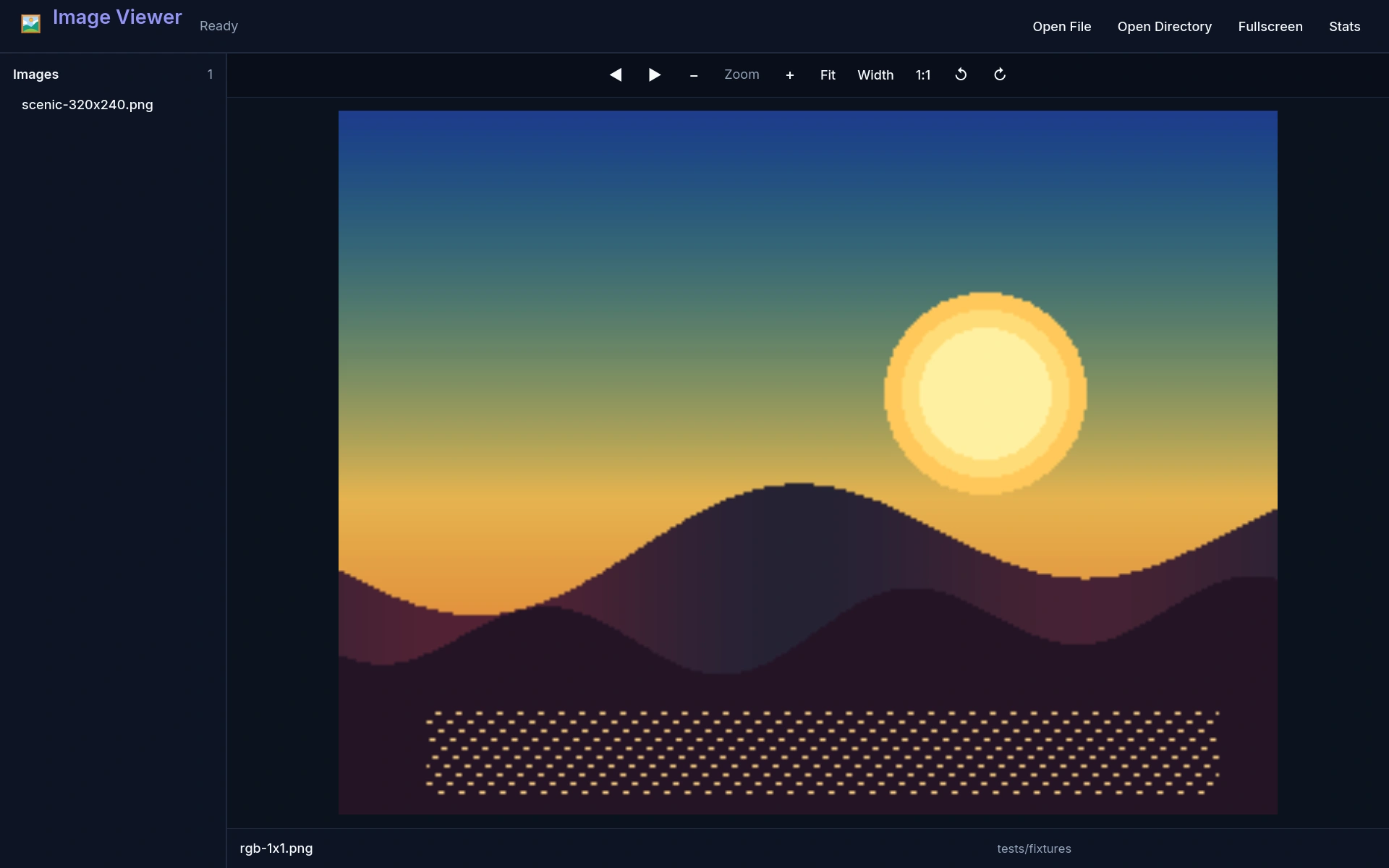Viewport: 1389px width, 868px height.
Task: Choose Open Directory in the header
Action: [1164, 27]
